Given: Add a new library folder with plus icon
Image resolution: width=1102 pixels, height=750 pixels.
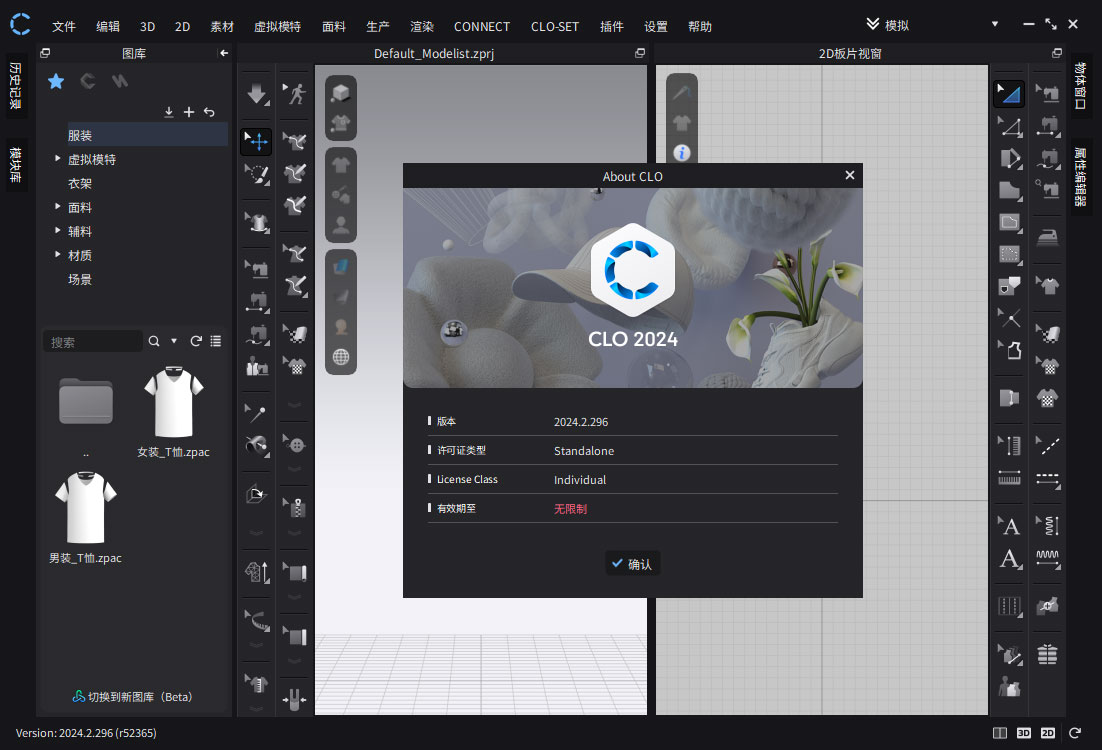Looking at the screenshot, I should point(189,112).
